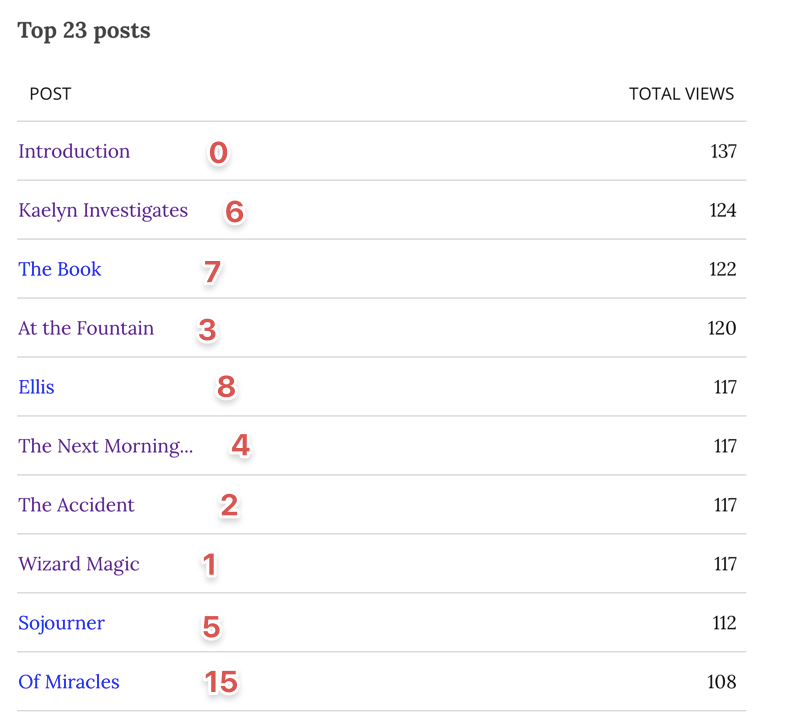Click the POST column header
Viewport: 805px width, 712px height.
(50, 94)
